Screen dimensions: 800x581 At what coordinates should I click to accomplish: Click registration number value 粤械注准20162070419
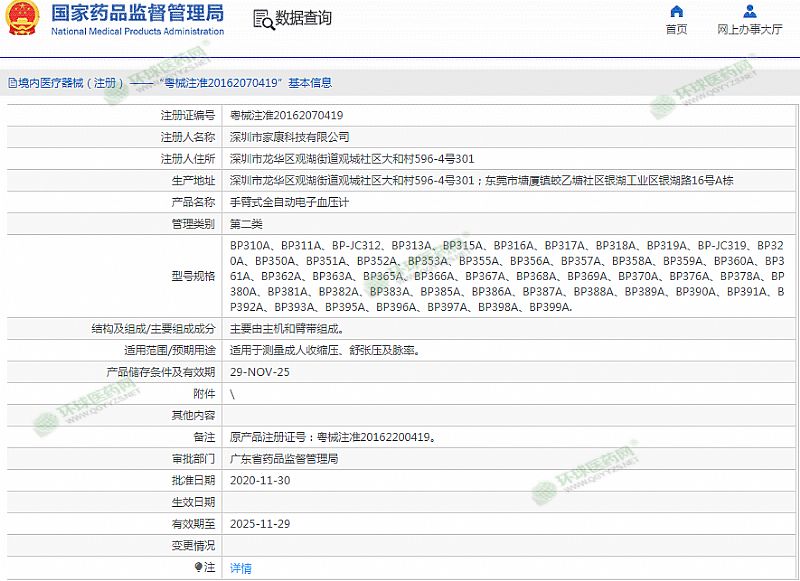[x=286, y=115]
